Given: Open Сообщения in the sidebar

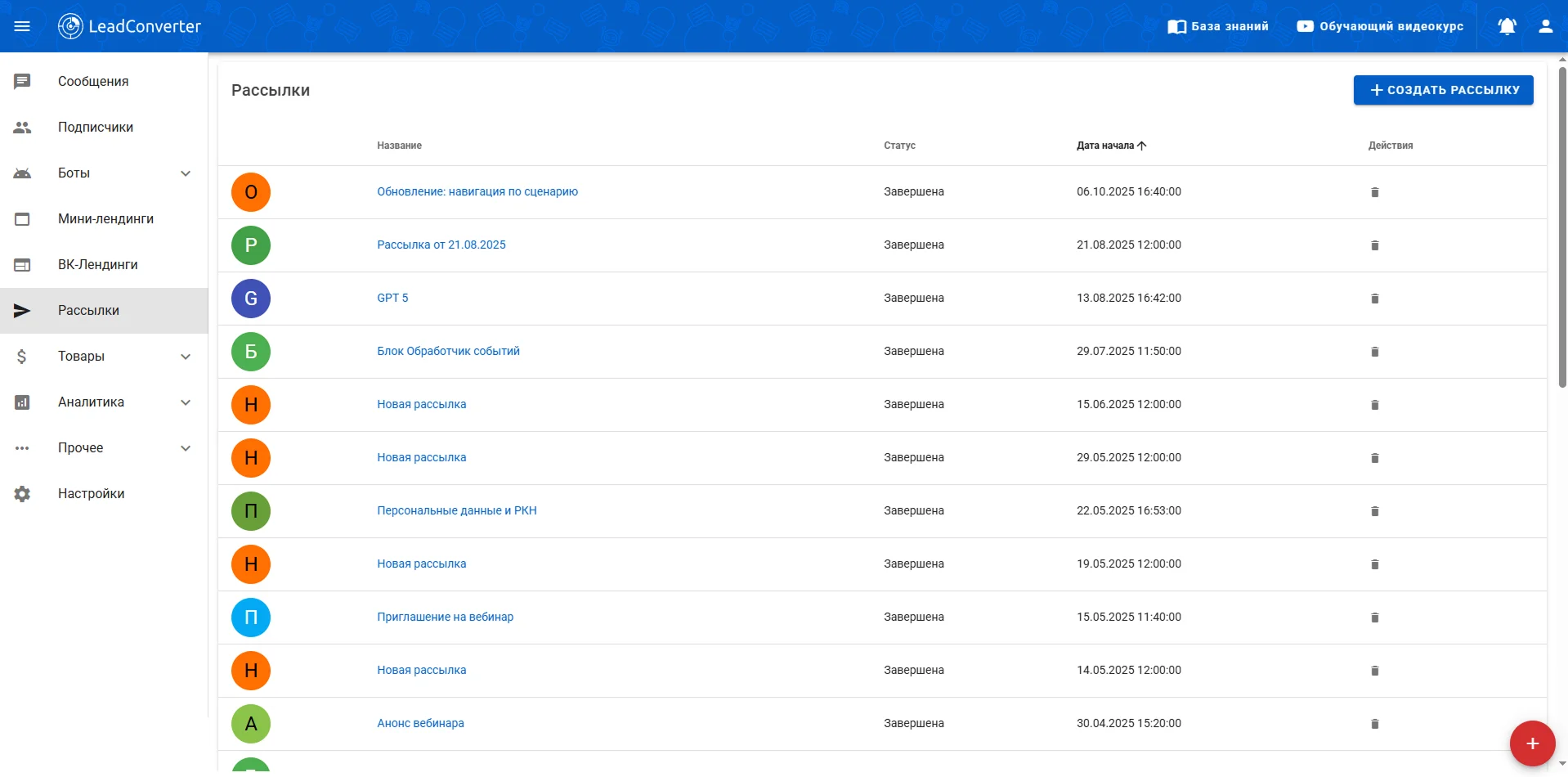Looking at the screenshot, I should click(x=93, y=82).
